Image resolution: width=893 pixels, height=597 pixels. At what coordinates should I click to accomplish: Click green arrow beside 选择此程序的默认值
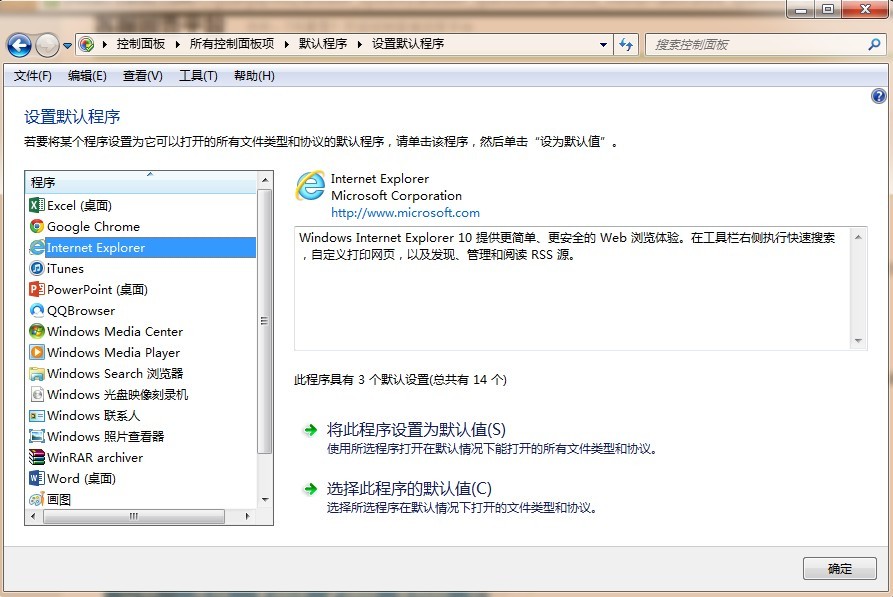click(x=310, y=489)
